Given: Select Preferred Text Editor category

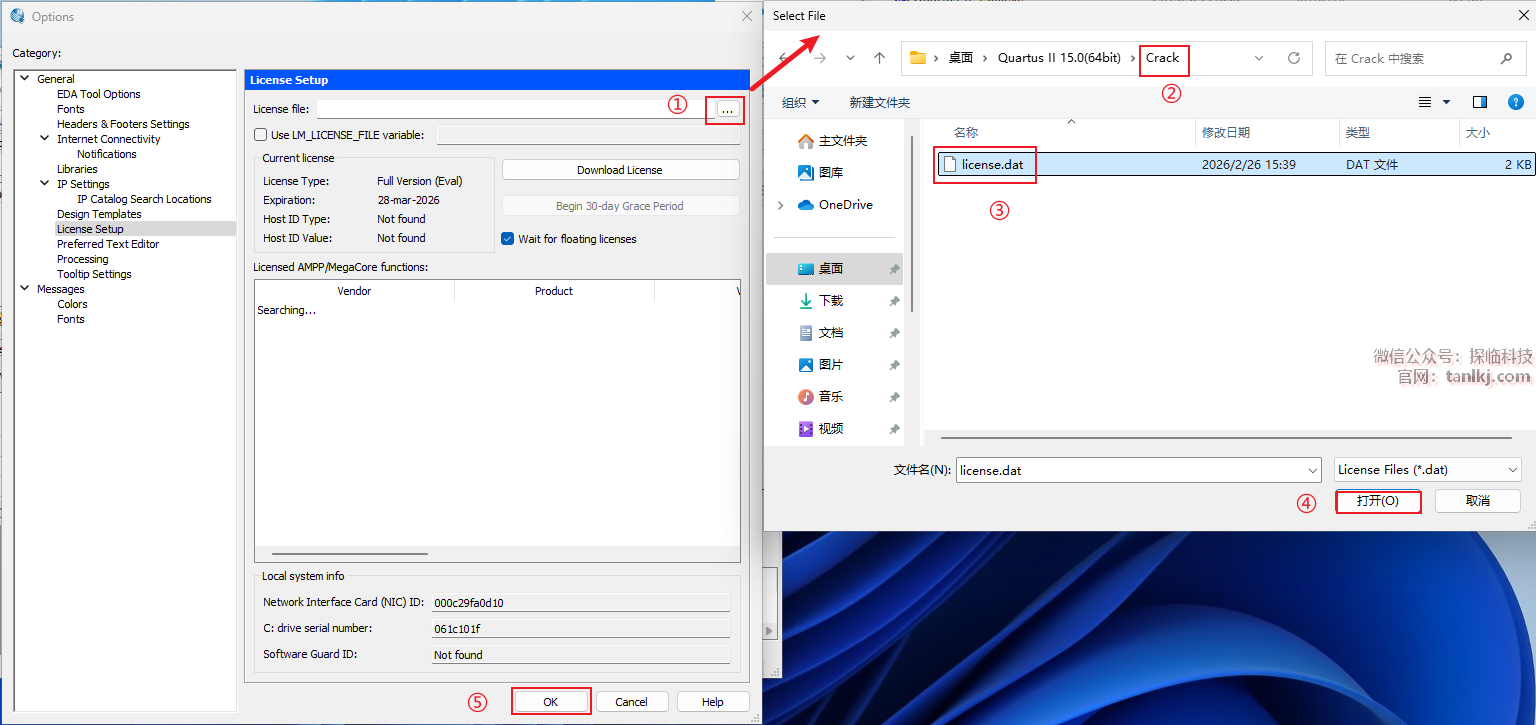Looking at the screenshot, I should click(108, 244).
